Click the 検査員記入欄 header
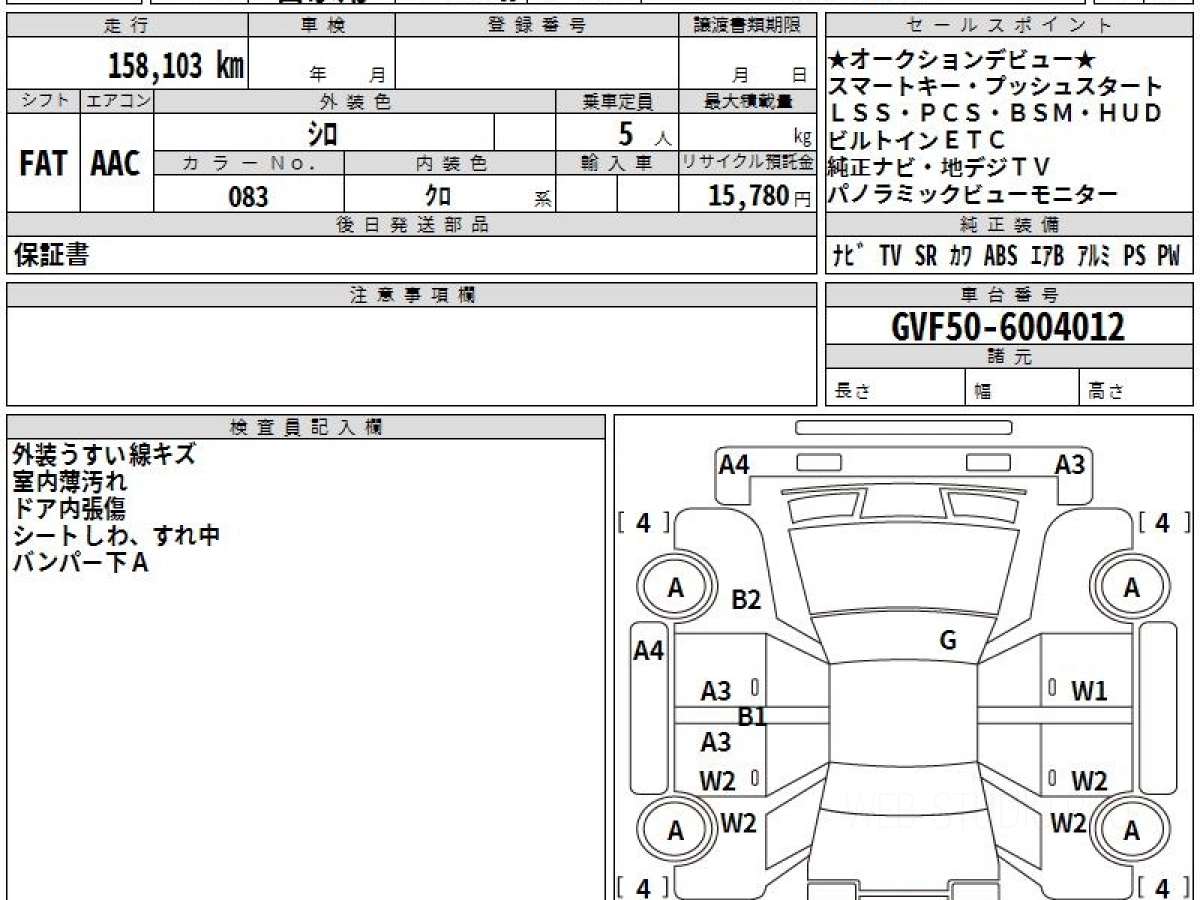1200x900 pixels. (x=306, y=426)
